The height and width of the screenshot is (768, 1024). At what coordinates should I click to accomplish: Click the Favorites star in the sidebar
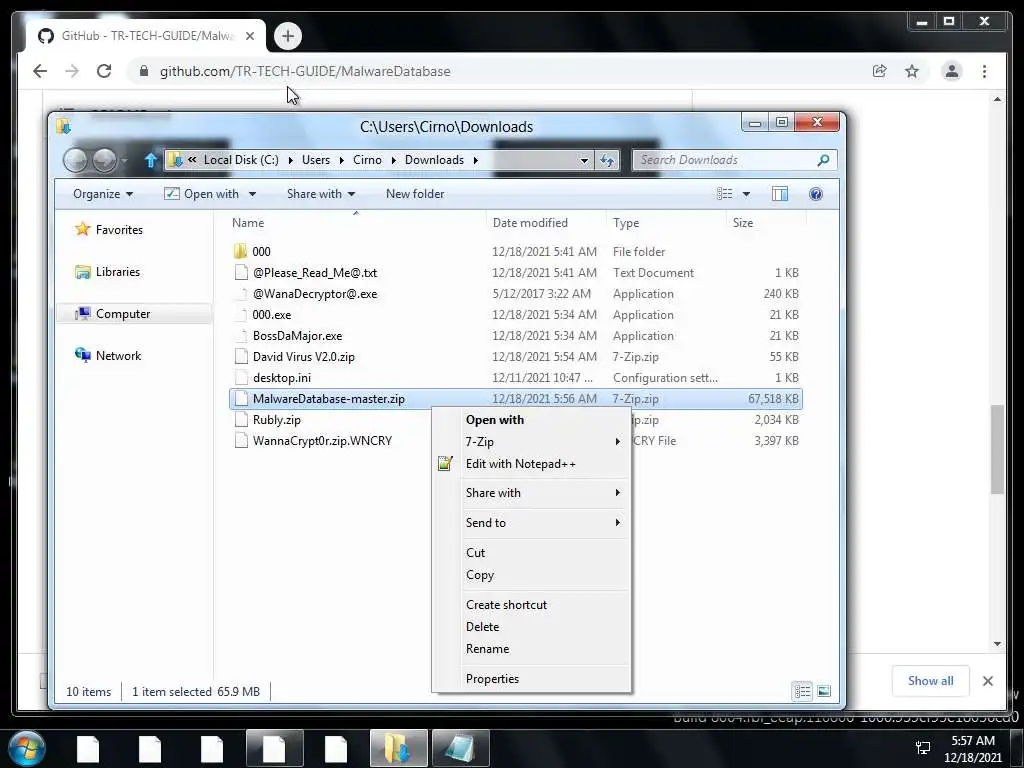click(x=82, y=229)
